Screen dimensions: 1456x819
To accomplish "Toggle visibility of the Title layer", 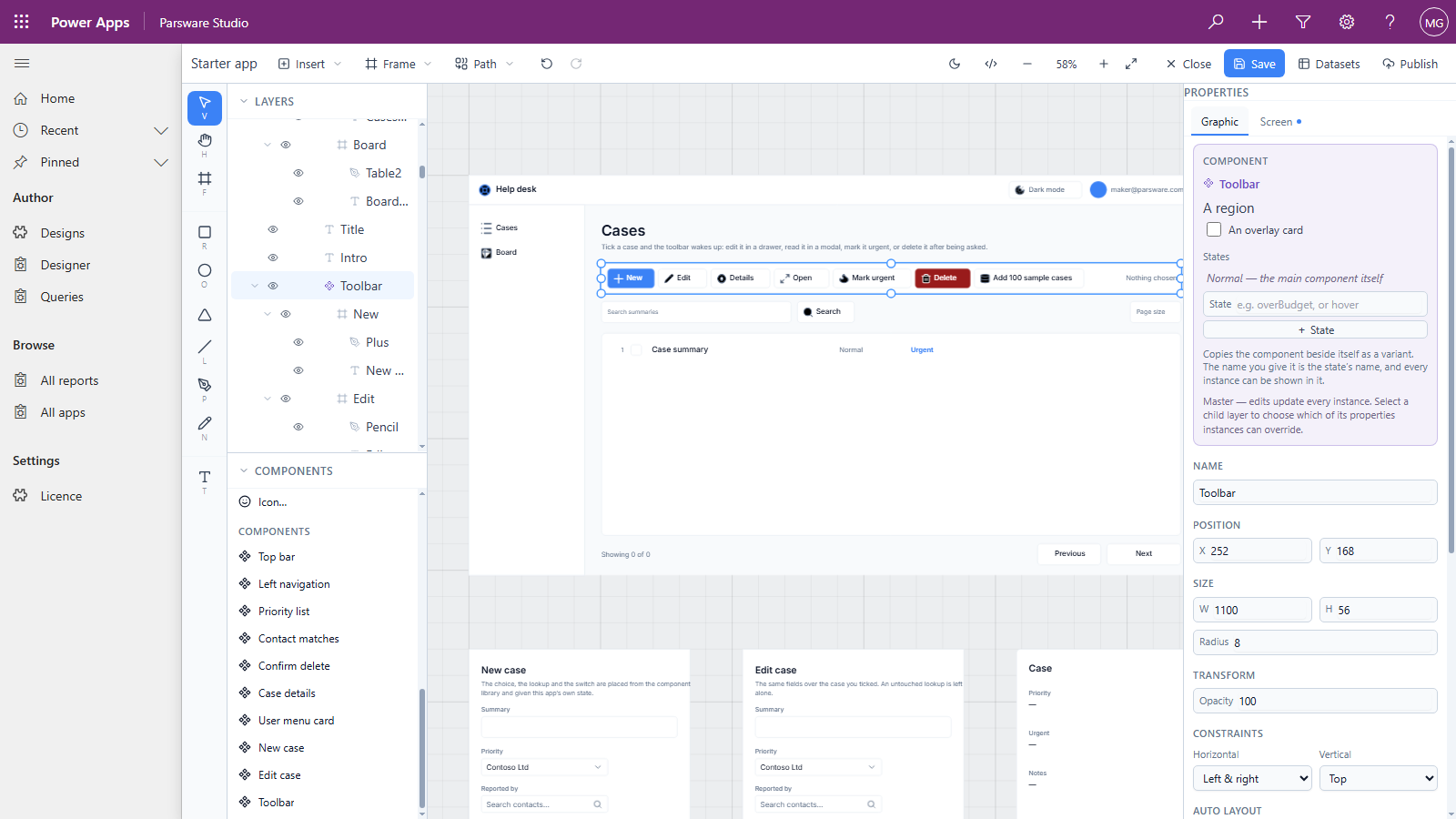I will coord(273,229).
